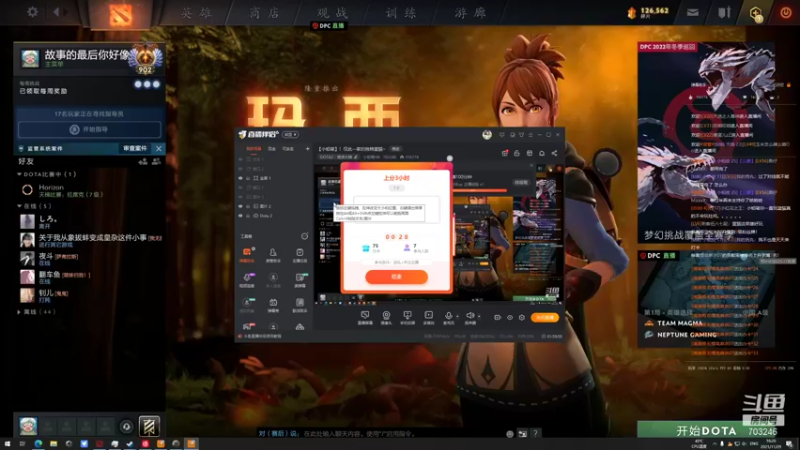
Task: Toggle visibility of 全屏1 source
Action: click(x=241, y=178)
